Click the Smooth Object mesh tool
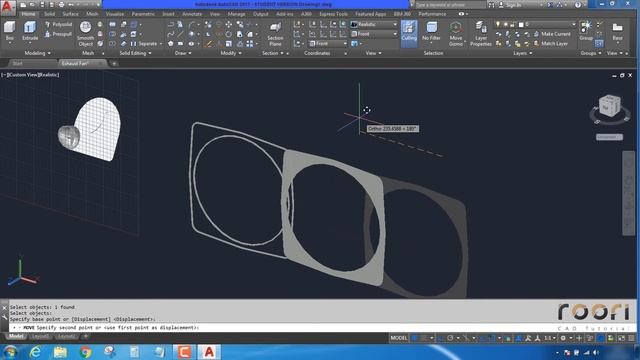This screenshot has width=640, height=360. [85, 33]
